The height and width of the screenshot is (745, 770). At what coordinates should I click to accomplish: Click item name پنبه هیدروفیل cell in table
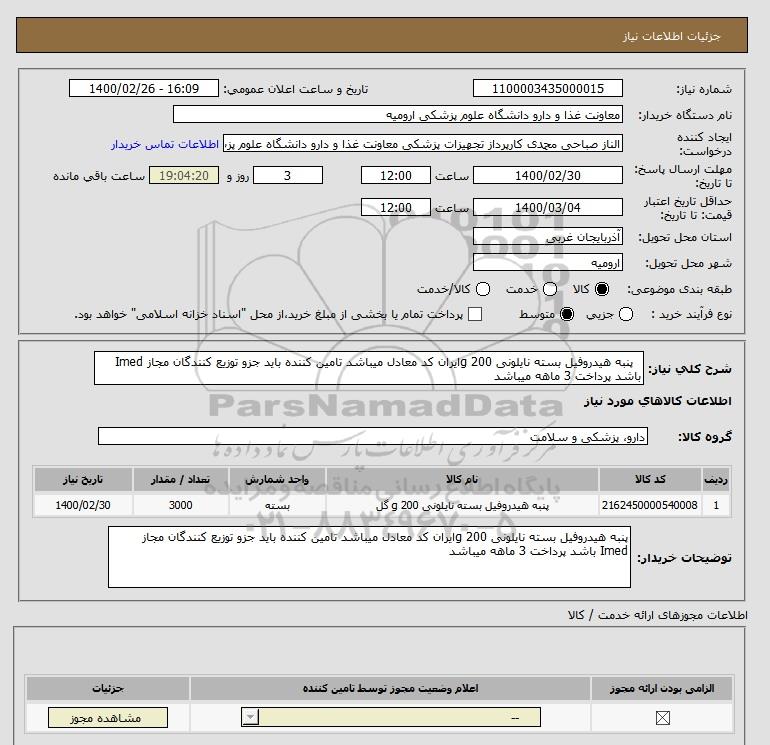click(x=462, y=505)
